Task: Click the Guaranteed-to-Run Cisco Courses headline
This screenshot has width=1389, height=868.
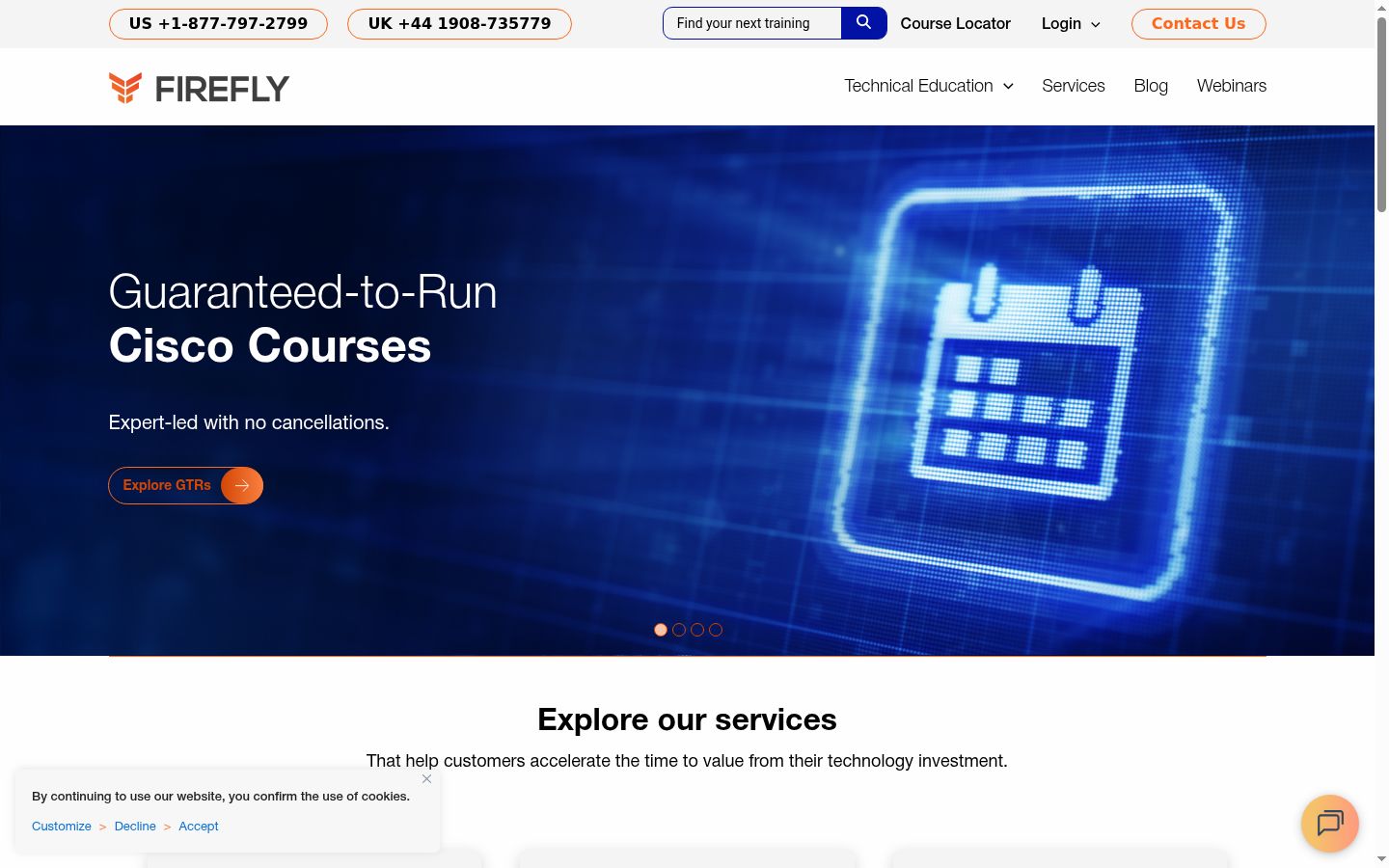Action: coord(303,319)
